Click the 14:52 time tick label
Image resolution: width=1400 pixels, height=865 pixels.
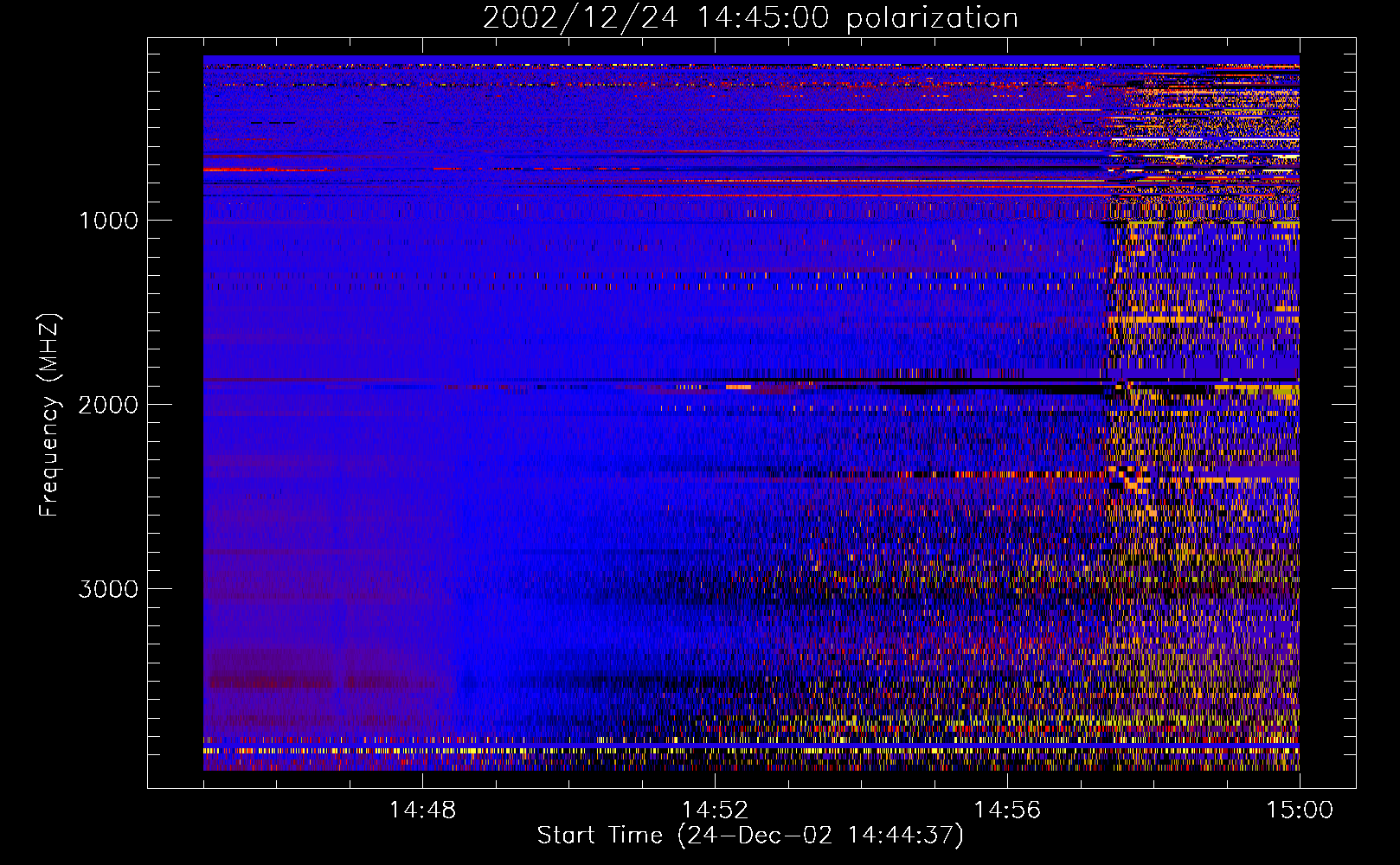click(715, 811)
